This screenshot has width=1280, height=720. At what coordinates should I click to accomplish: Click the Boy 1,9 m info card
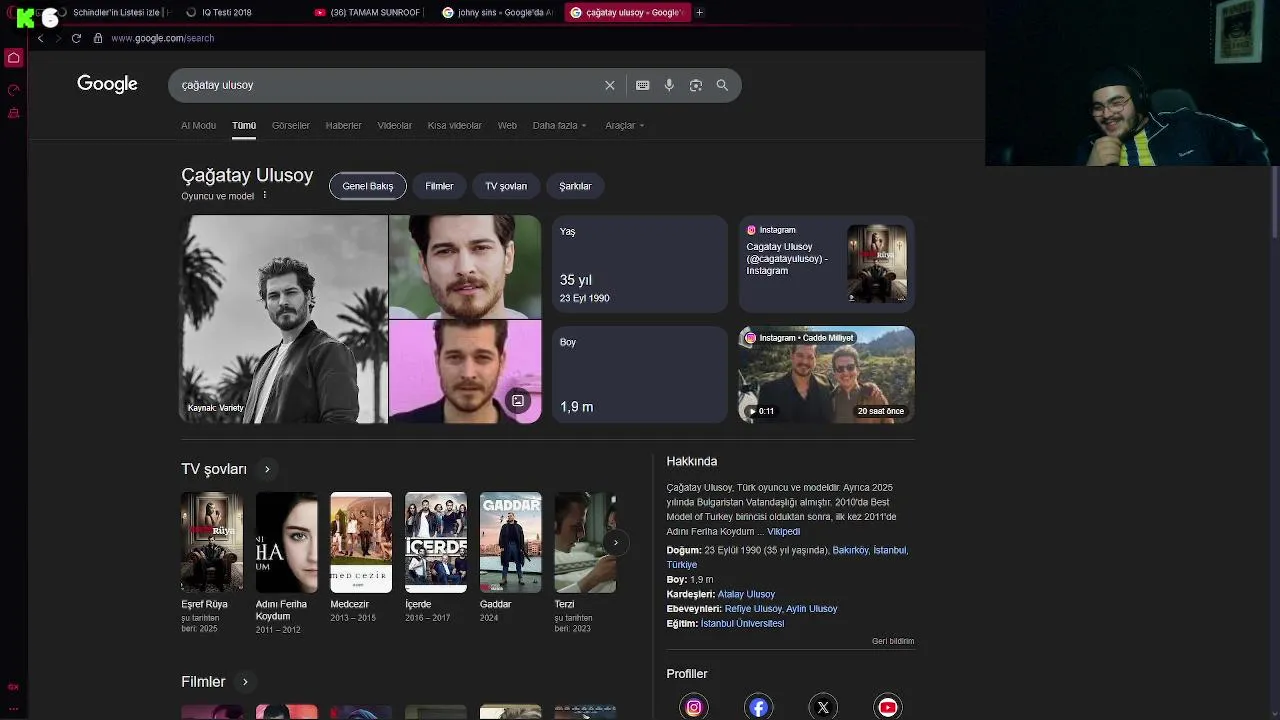tap(640, 375)
